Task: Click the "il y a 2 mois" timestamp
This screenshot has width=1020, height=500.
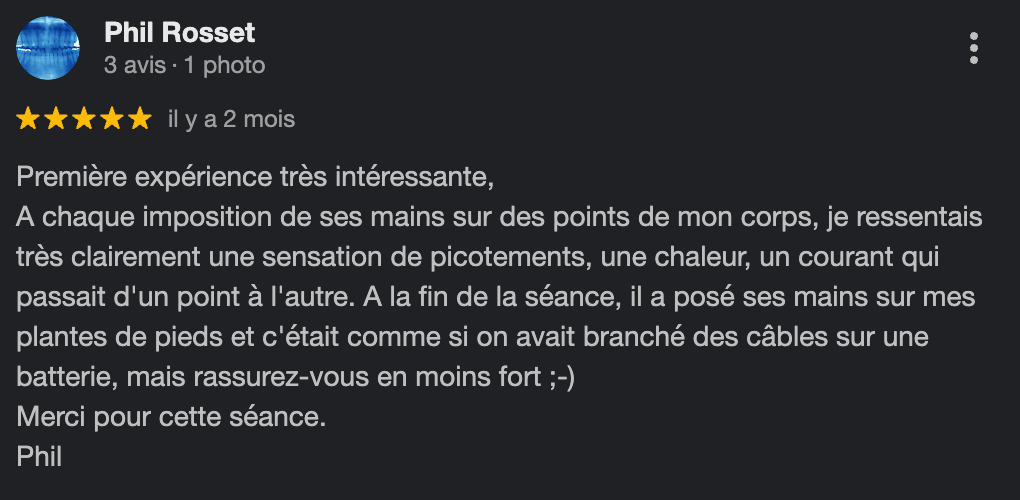Action: point(232,120)
